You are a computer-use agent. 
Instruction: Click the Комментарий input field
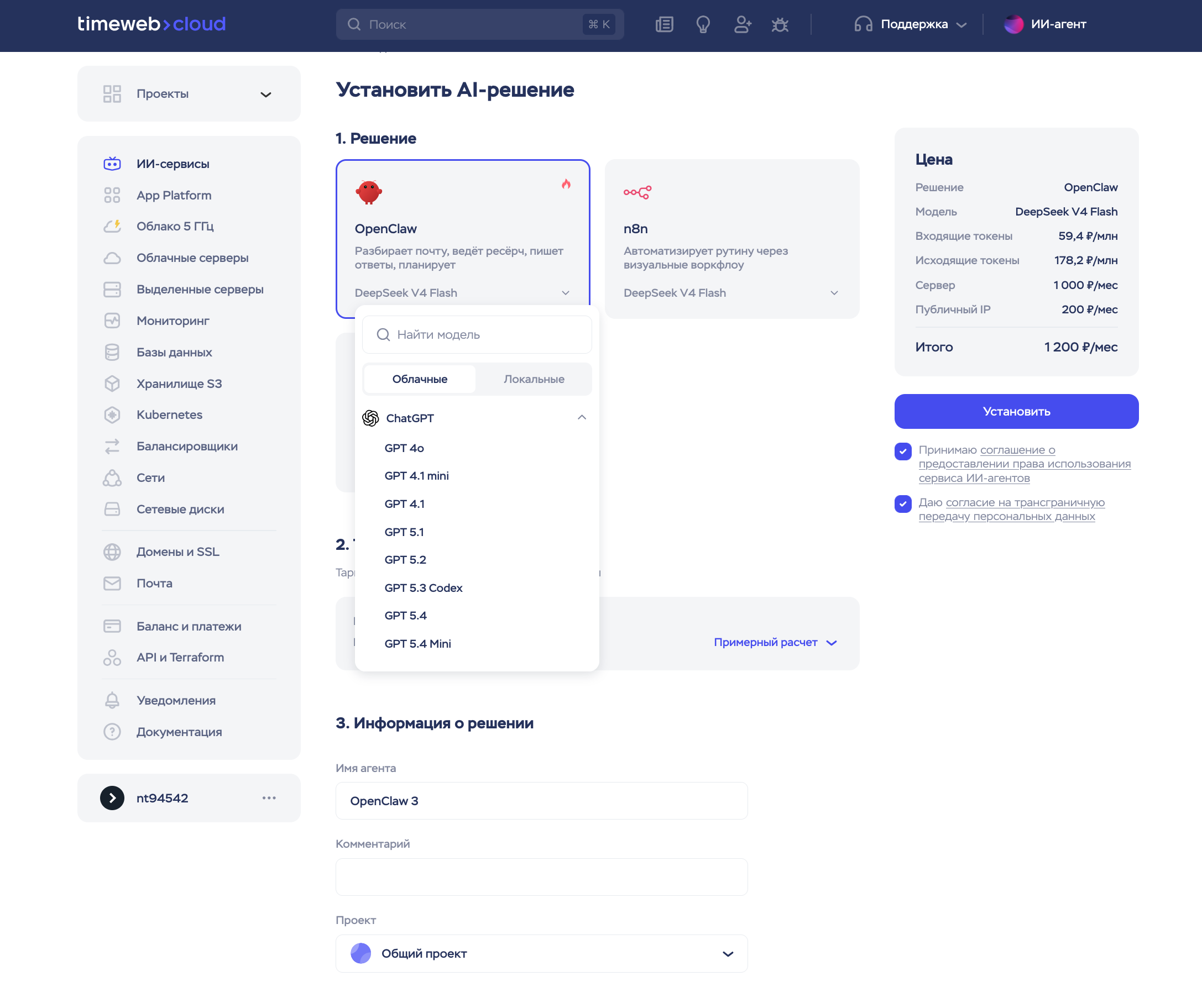[541, 877]
